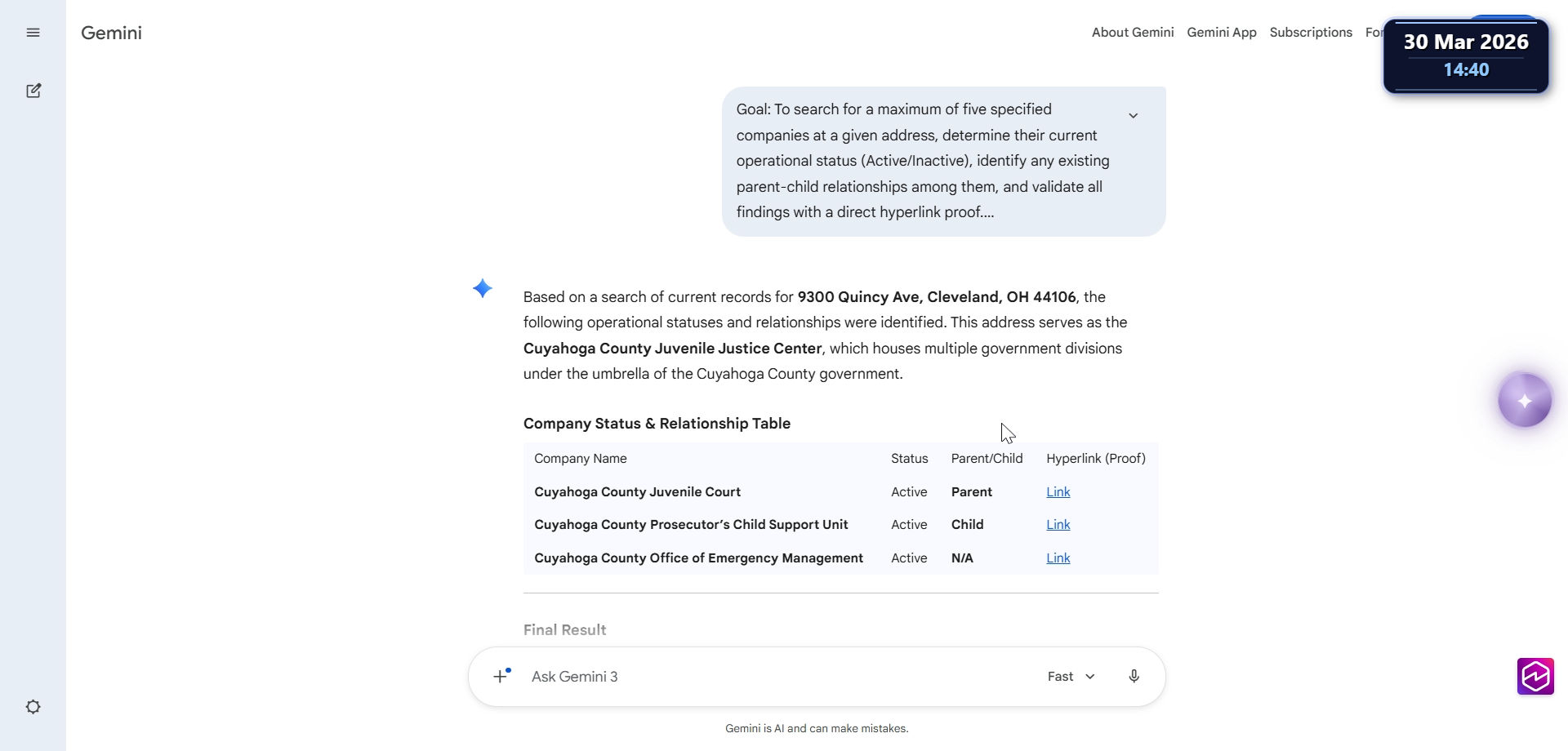Open the settings gear icon
1568x751 pixels.
tap(33, 707)
